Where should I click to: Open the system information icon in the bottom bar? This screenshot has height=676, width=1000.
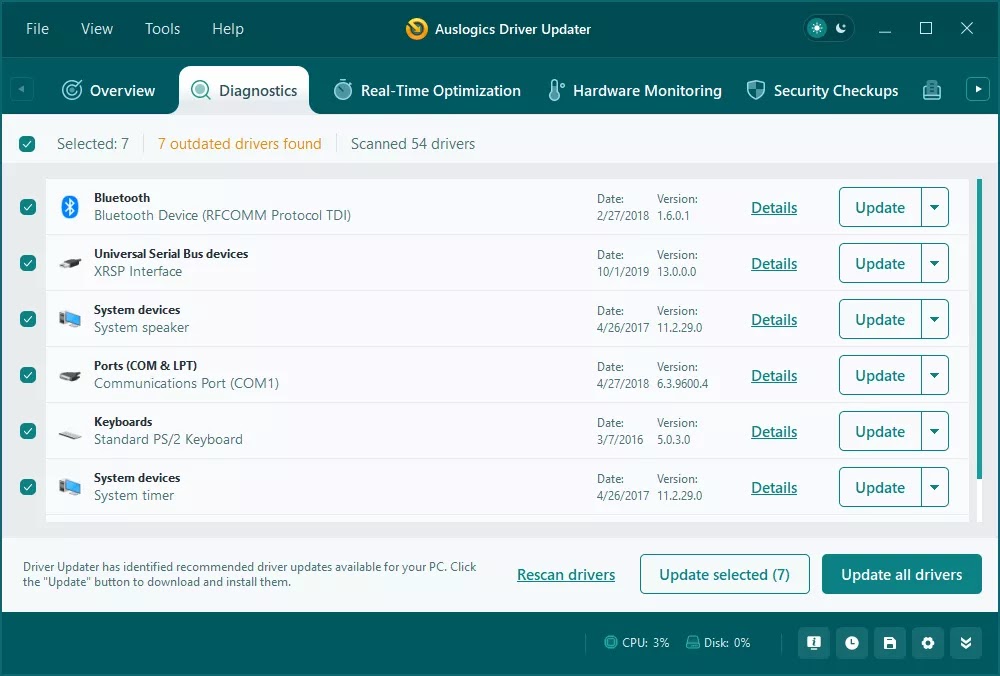[x=813, y=643]
